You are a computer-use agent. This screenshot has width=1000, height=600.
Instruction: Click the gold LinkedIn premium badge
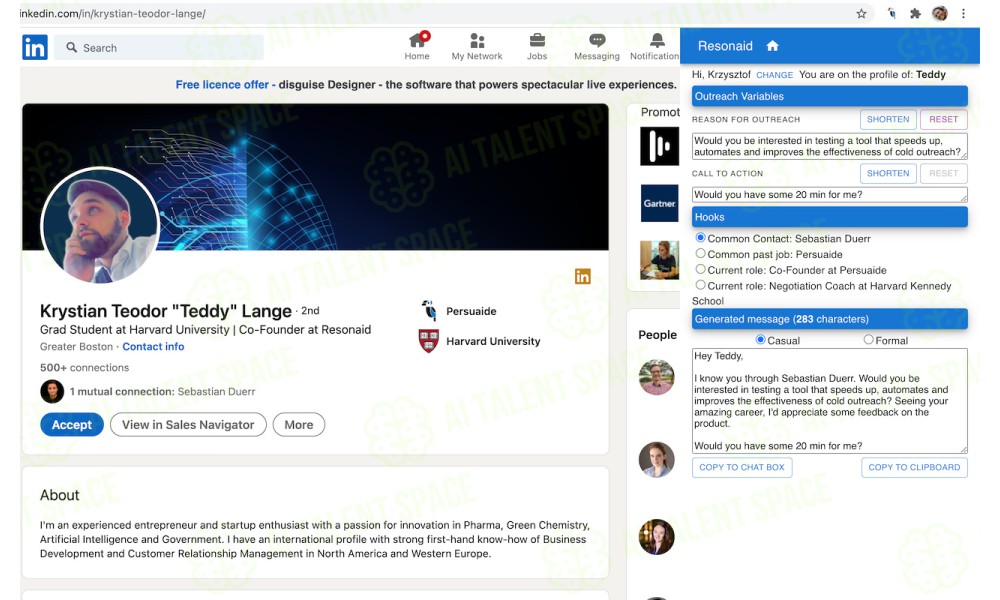click(582, 276)
